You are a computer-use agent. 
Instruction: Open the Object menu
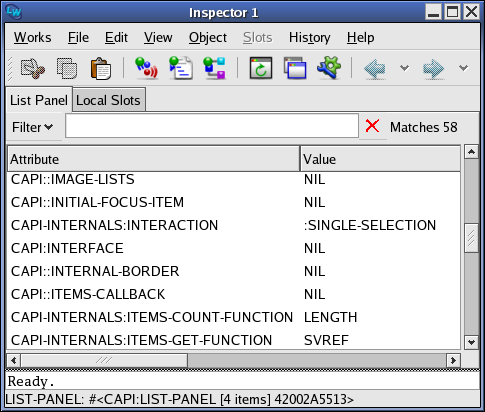click(208, 37)
